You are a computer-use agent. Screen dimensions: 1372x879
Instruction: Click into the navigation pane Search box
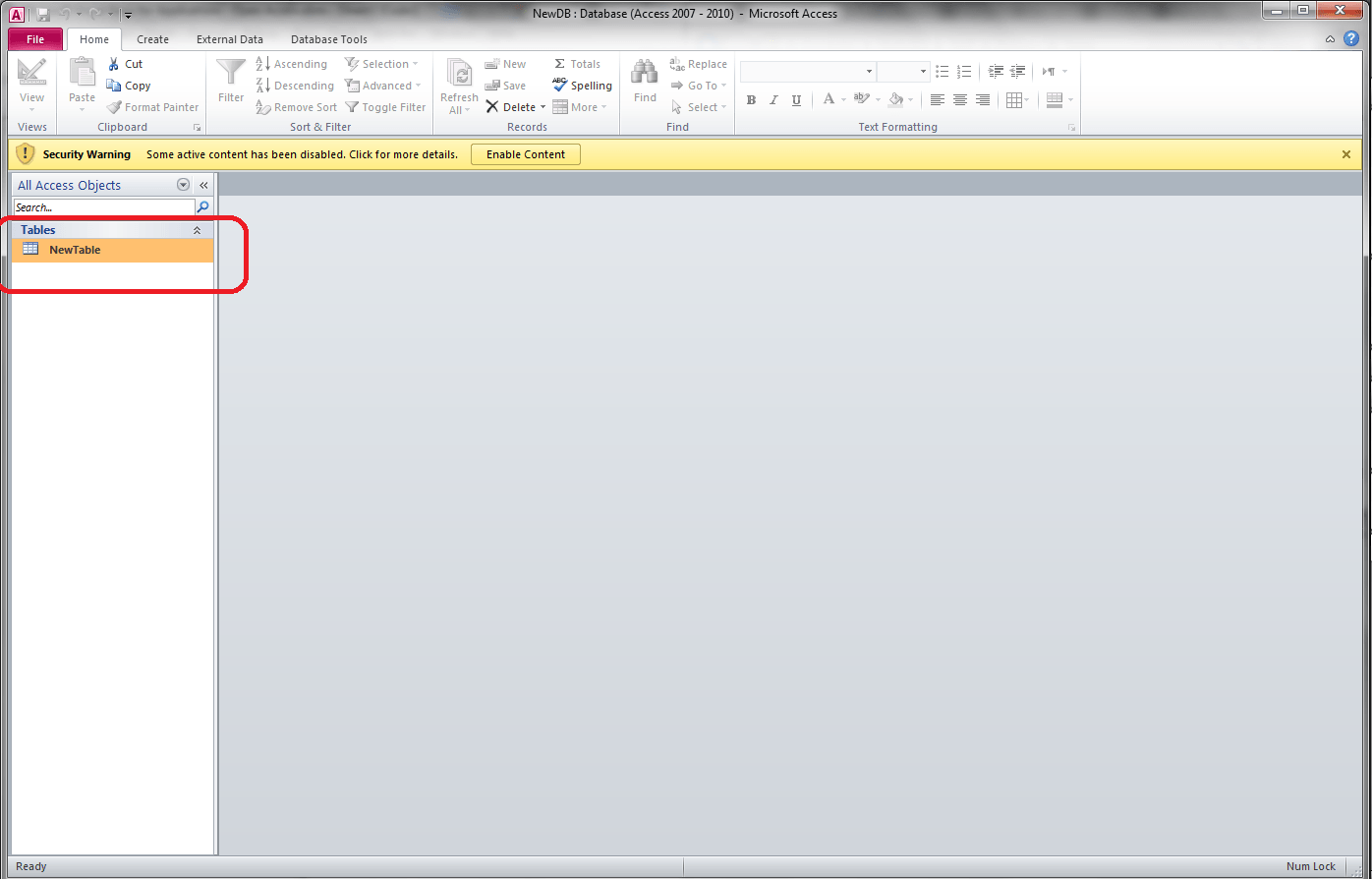pyautogui.click(x=104, y=207)
